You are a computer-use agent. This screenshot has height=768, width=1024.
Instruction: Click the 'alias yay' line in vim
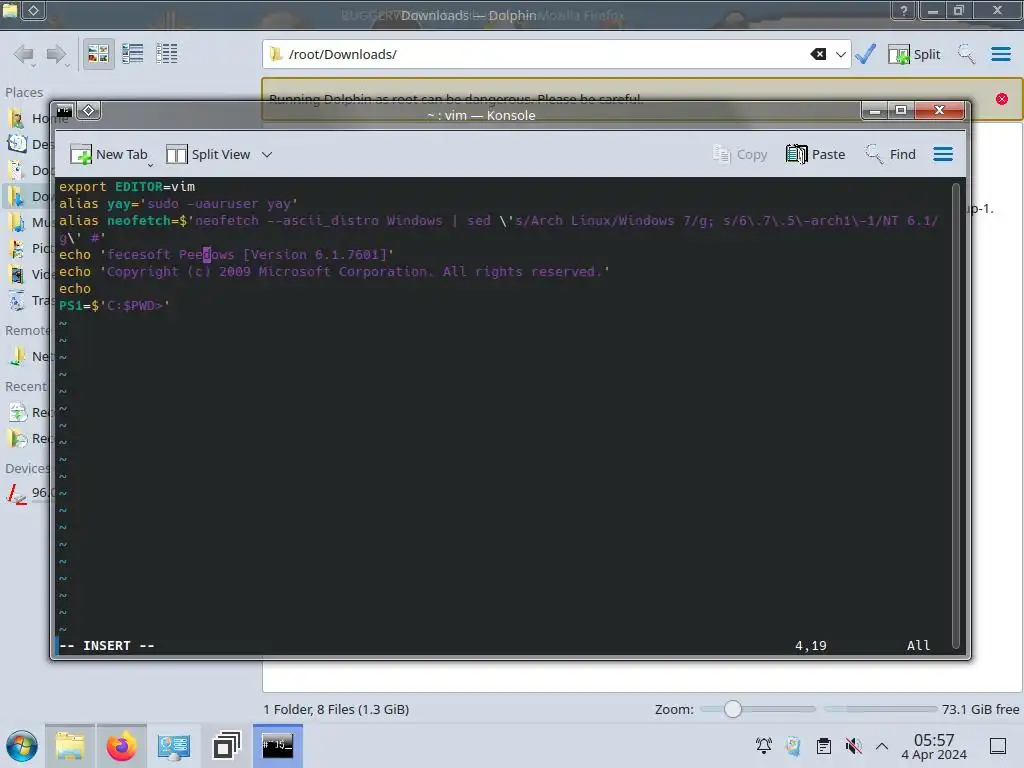(x=178, y=204)
